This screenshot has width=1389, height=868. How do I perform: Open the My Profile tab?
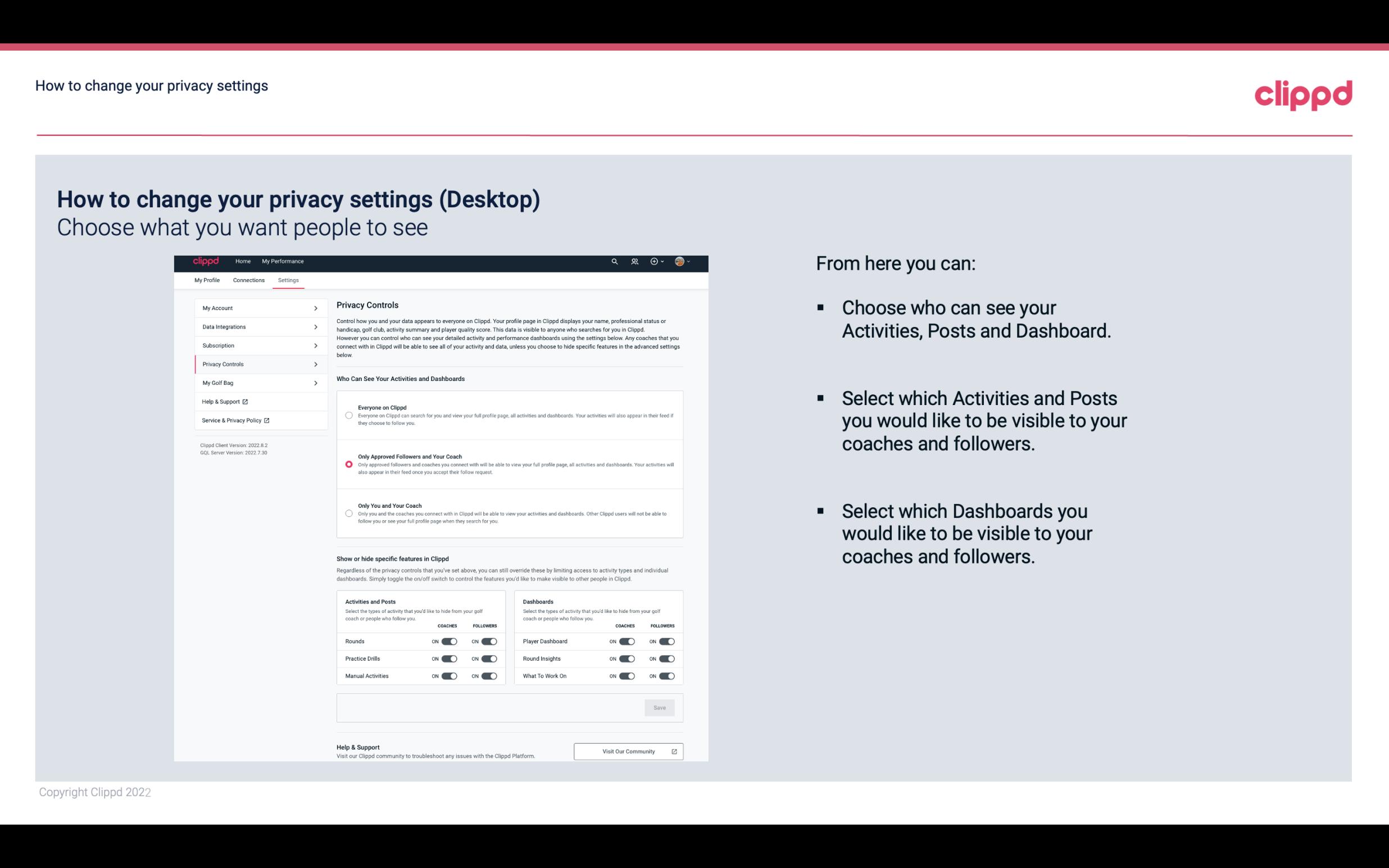[x=207, y=280]
